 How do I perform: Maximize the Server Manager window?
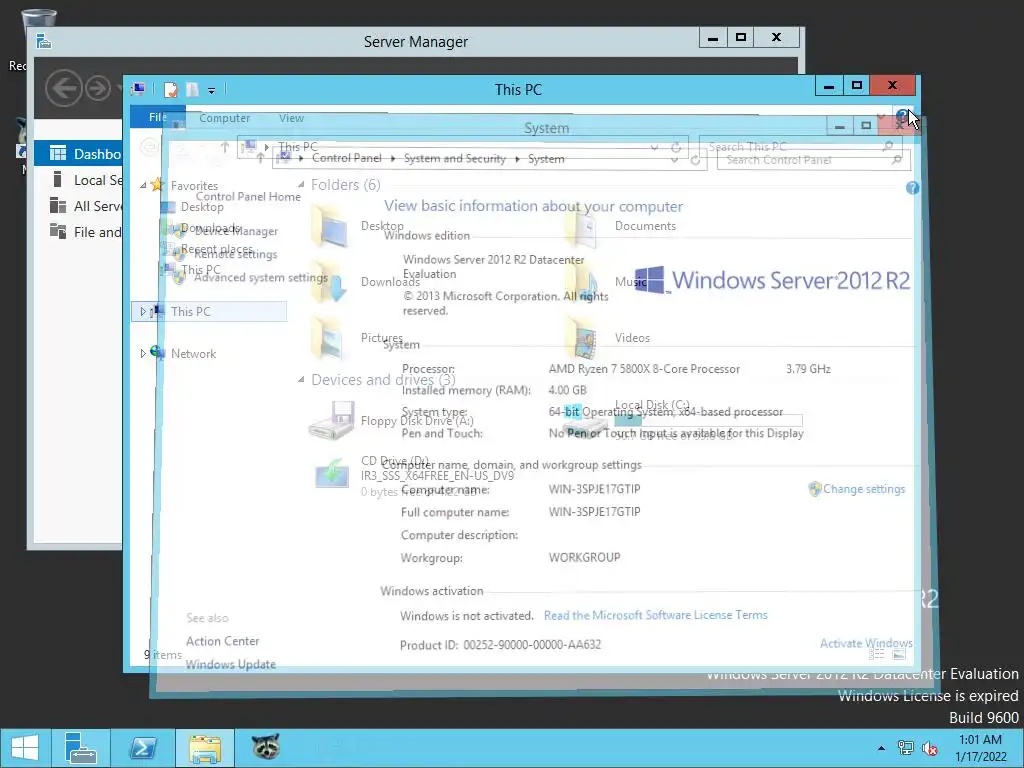741,37
